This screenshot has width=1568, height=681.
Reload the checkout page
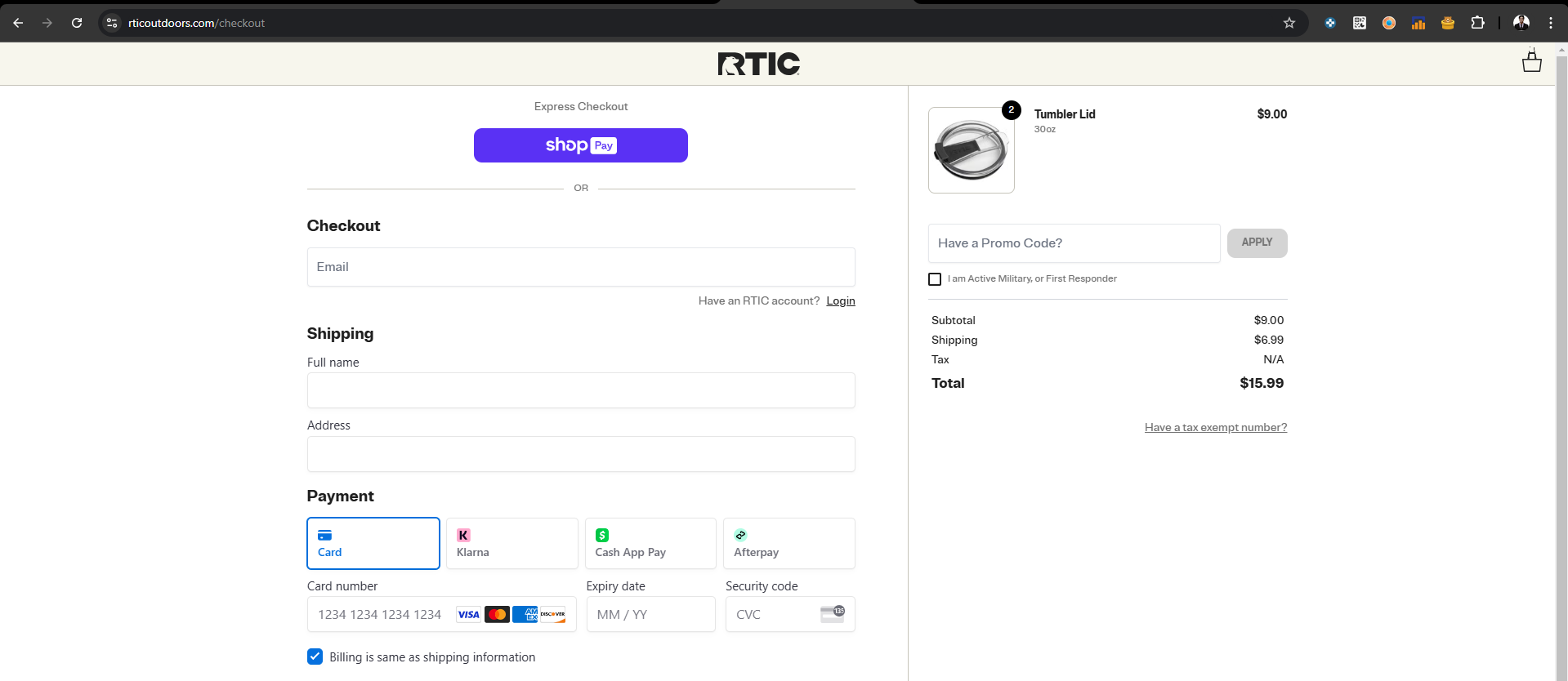[77, 23]
